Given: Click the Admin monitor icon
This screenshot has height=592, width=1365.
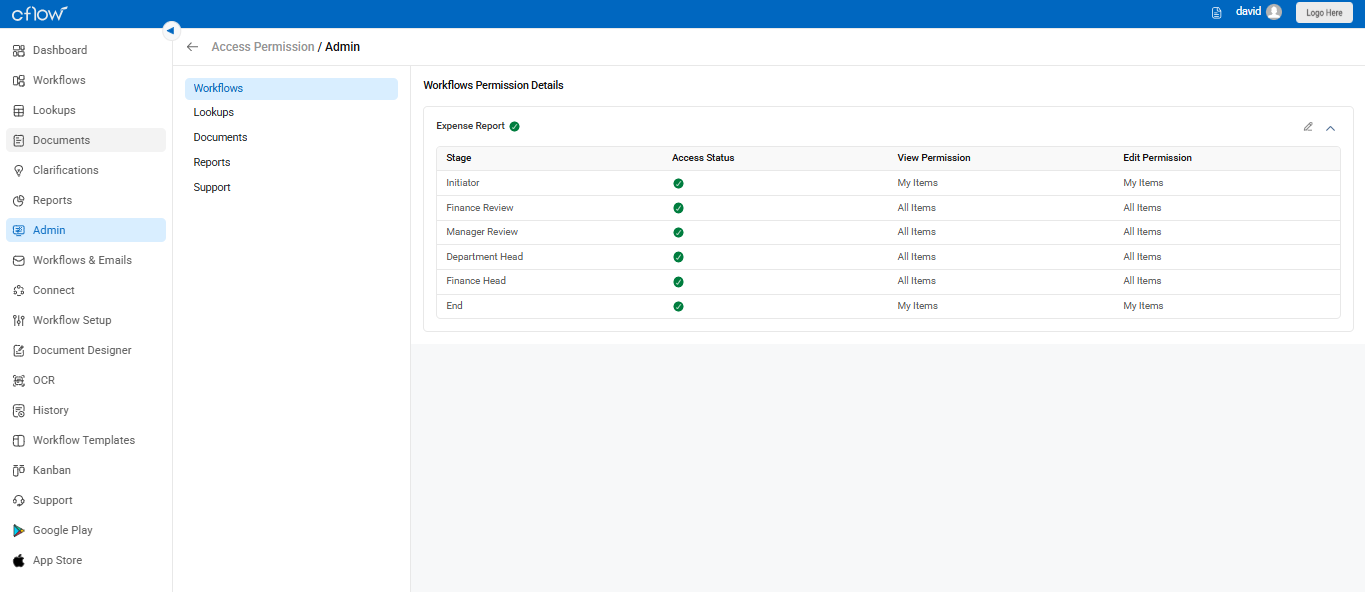Looking at the screenshot, I should (19, 230).
